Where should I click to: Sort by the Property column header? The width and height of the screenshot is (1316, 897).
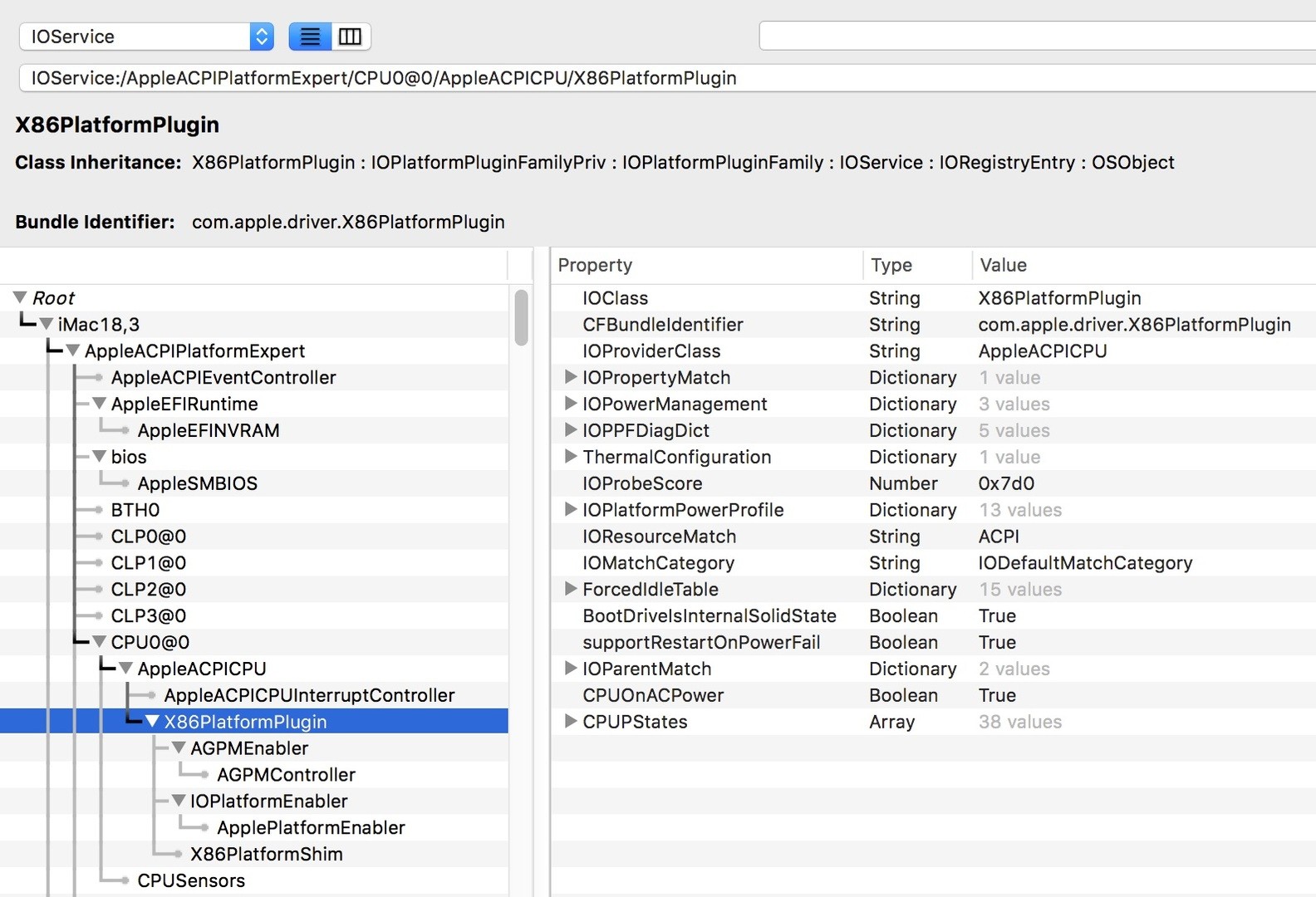coord(707,265)
